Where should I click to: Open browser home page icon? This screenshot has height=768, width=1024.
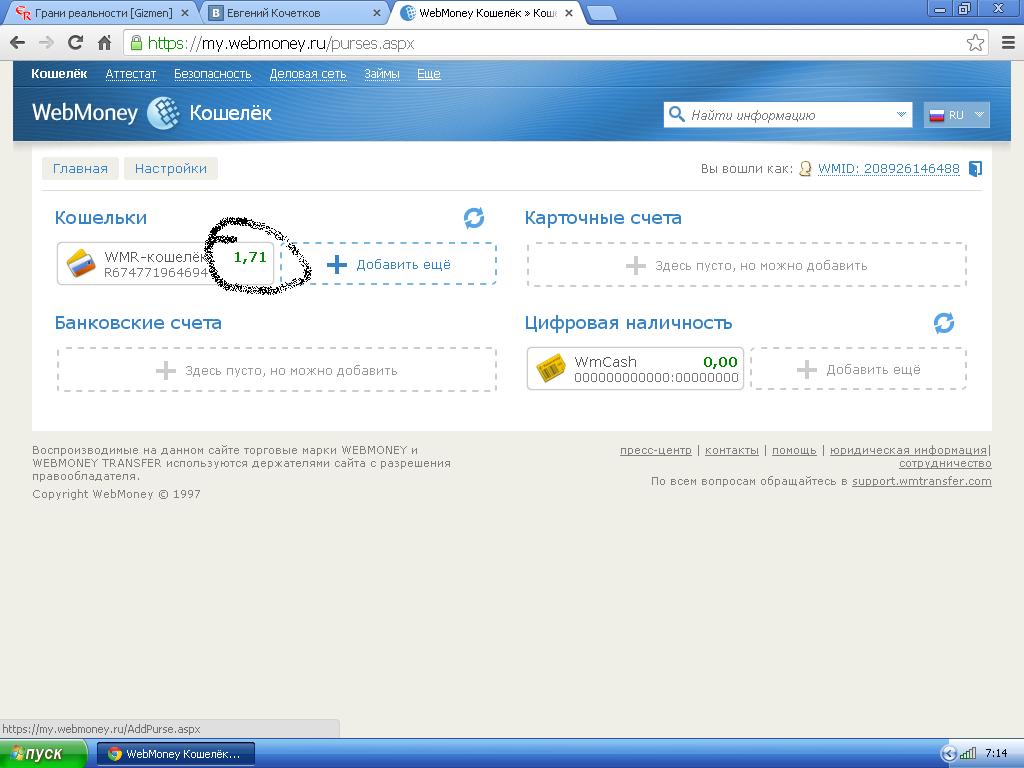(104, 43)
